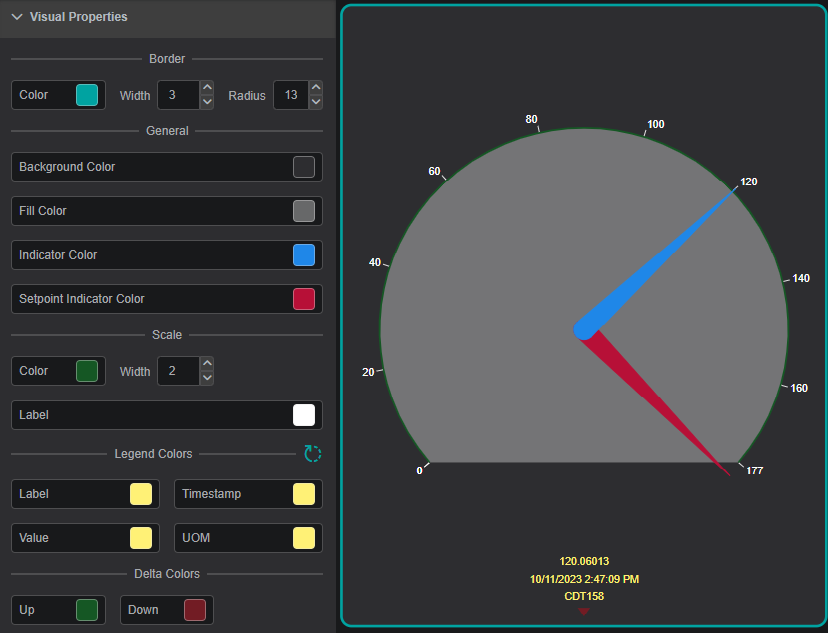Click the timestamp 10/11/2023 2:47:09 PM

click(x=584, y=579)
